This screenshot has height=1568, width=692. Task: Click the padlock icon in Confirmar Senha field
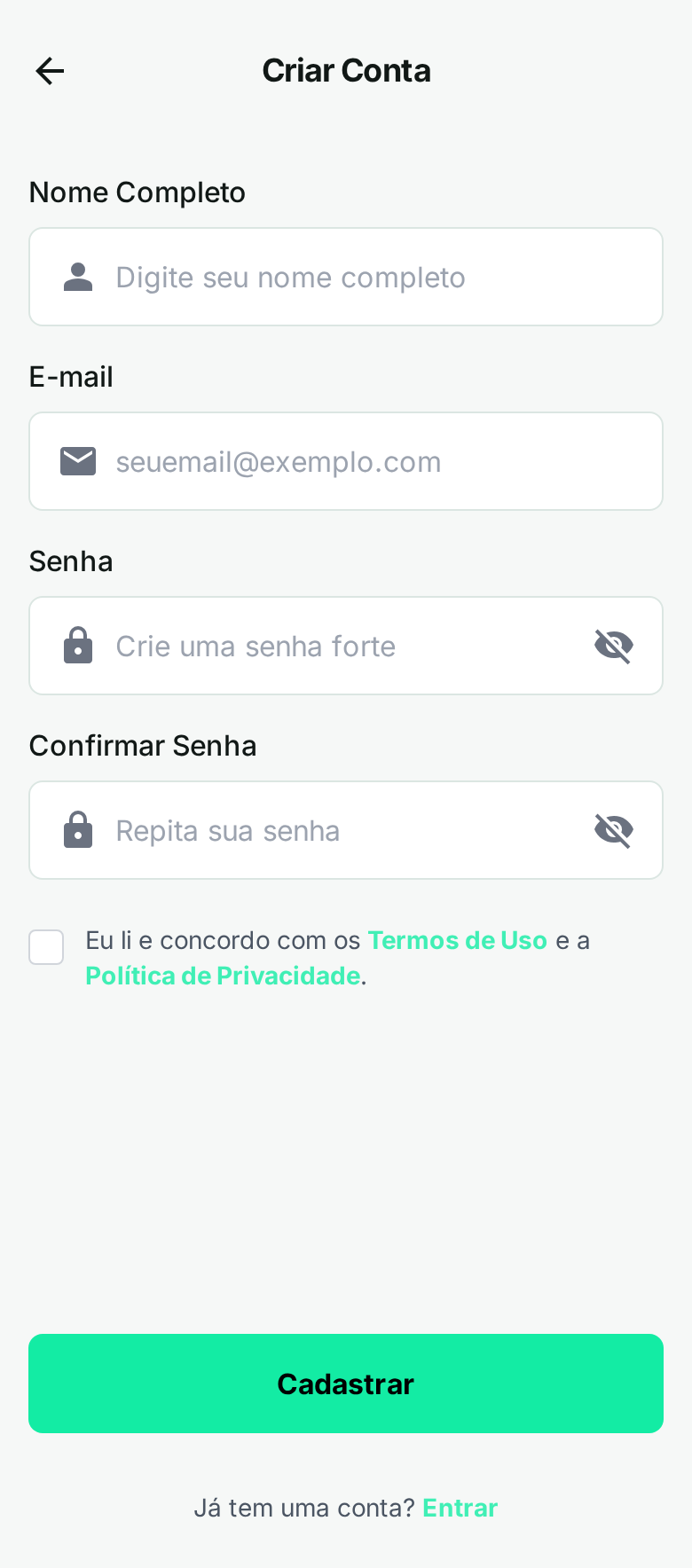coord(78,830)
